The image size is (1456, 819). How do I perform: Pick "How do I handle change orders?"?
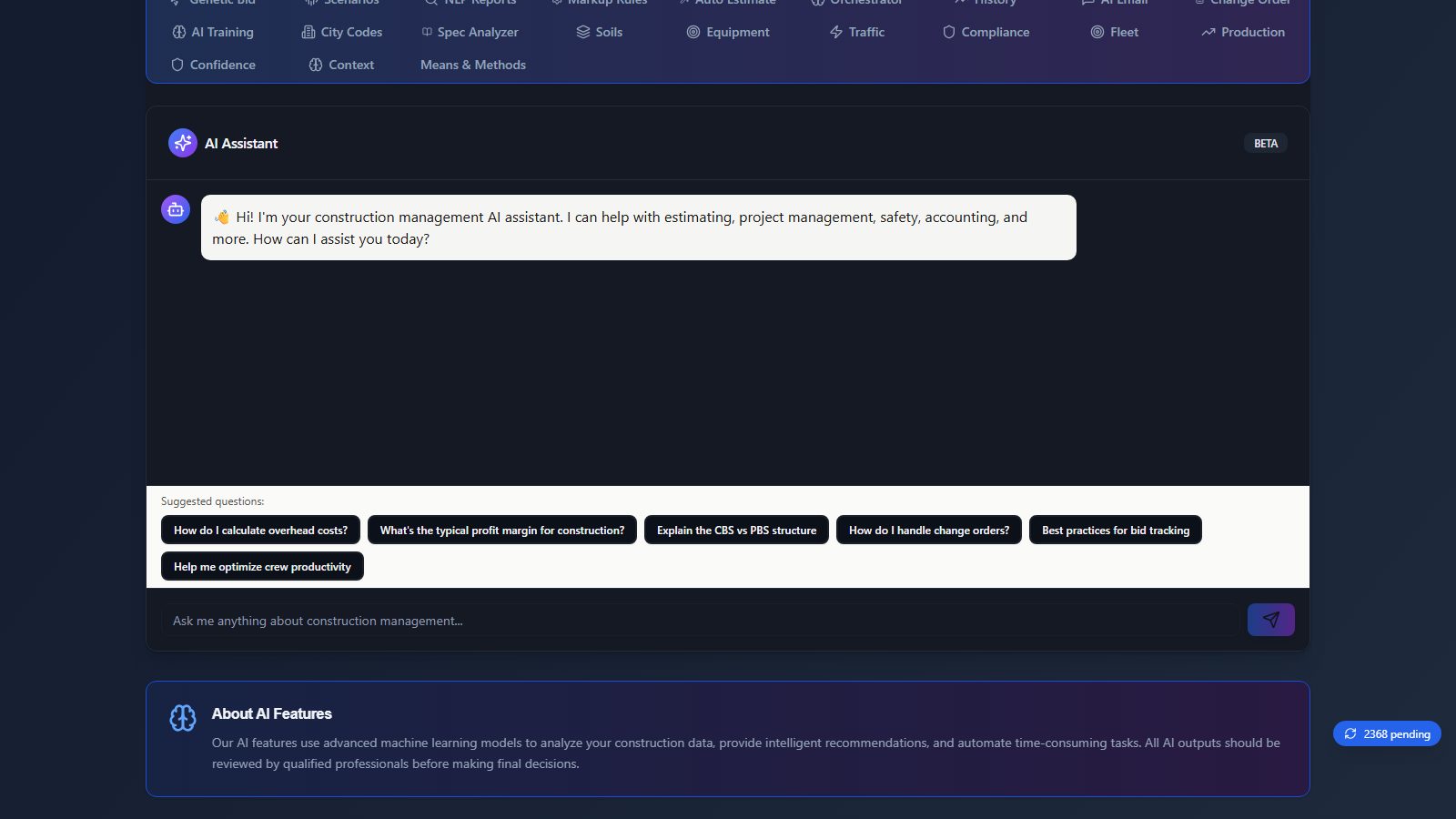coord(929,530)
